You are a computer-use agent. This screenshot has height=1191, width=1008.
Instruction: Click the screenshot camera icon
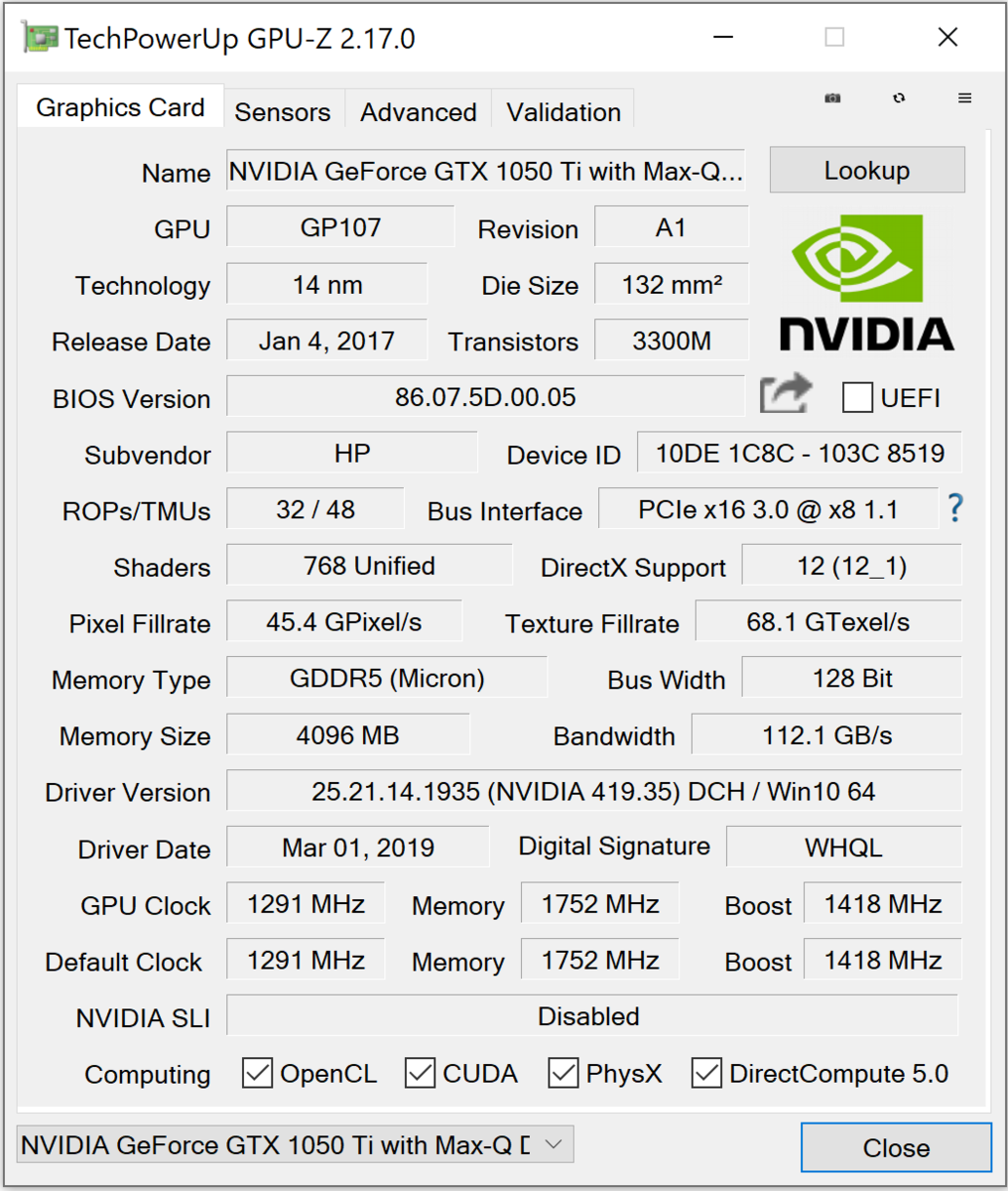click(832, 98)
